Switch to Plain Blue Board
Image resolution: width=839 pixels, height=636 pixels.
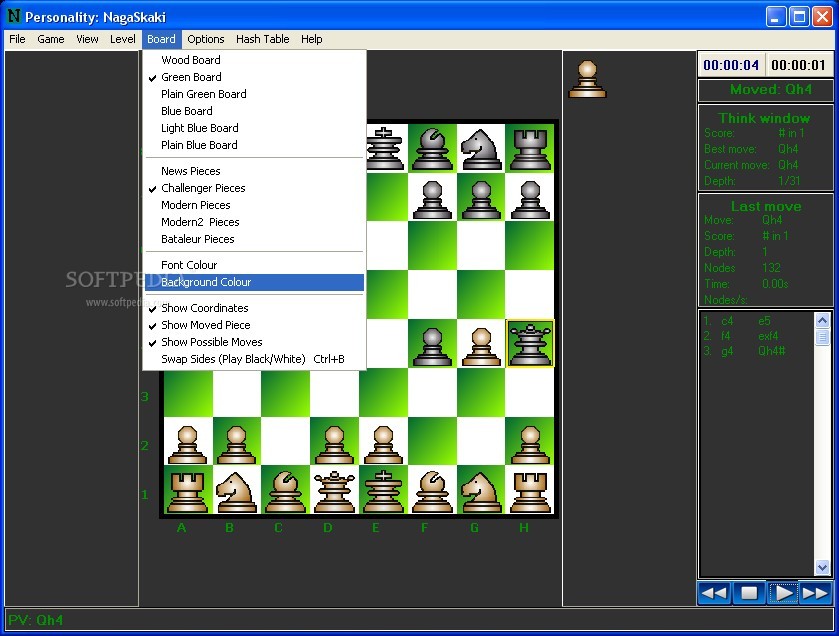255,145
